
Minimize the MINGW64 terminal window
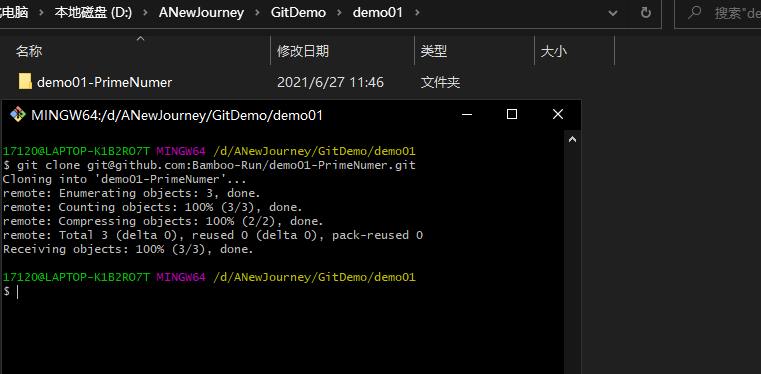(467, 114)
